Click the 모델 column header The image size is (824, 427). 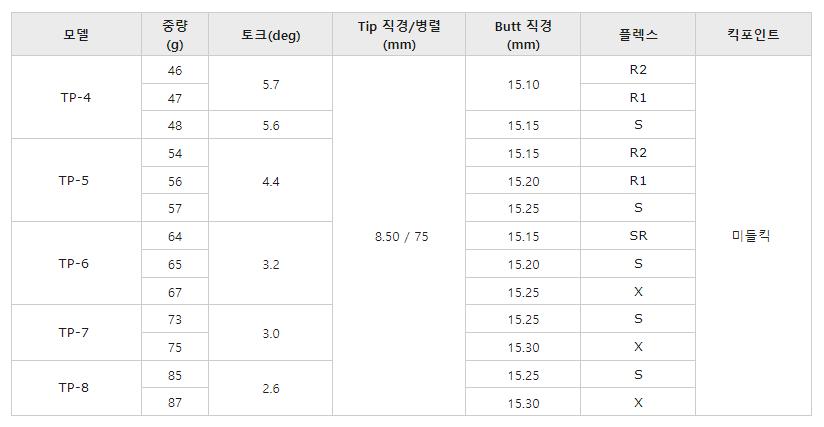(75, 35)
